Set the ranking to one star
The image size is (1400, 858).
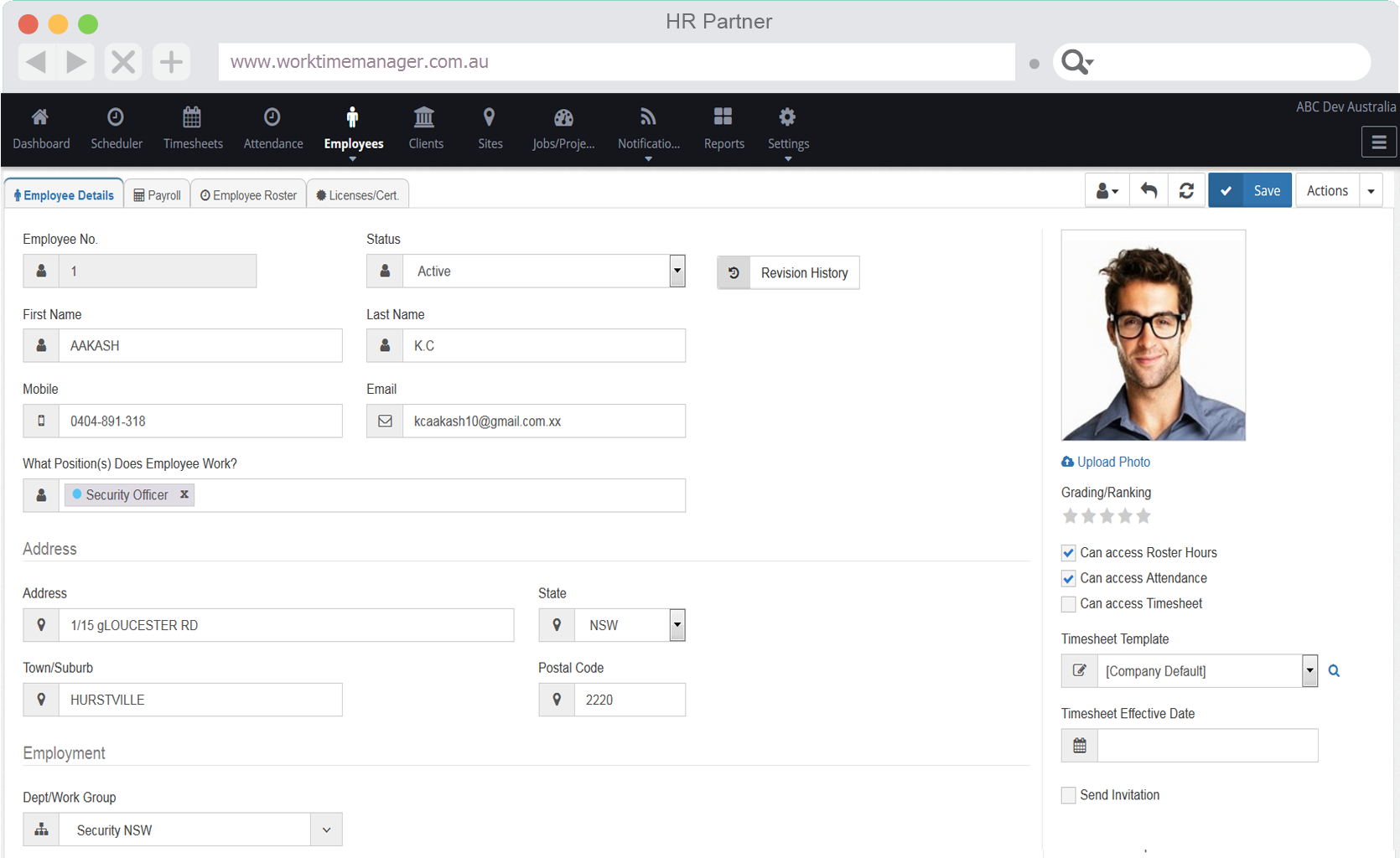1070,516
